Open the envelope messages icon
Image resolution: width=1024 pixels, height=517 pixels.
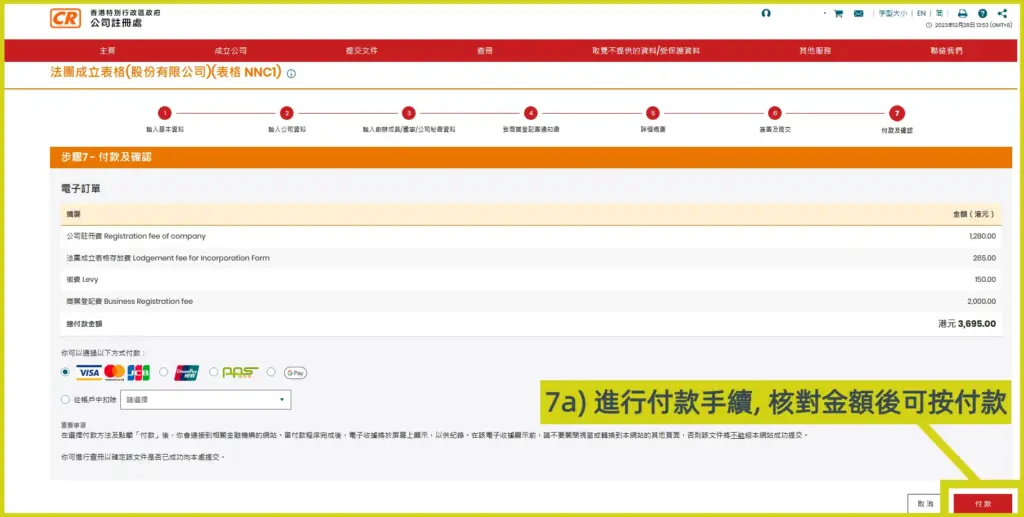[x=859, y=14]
